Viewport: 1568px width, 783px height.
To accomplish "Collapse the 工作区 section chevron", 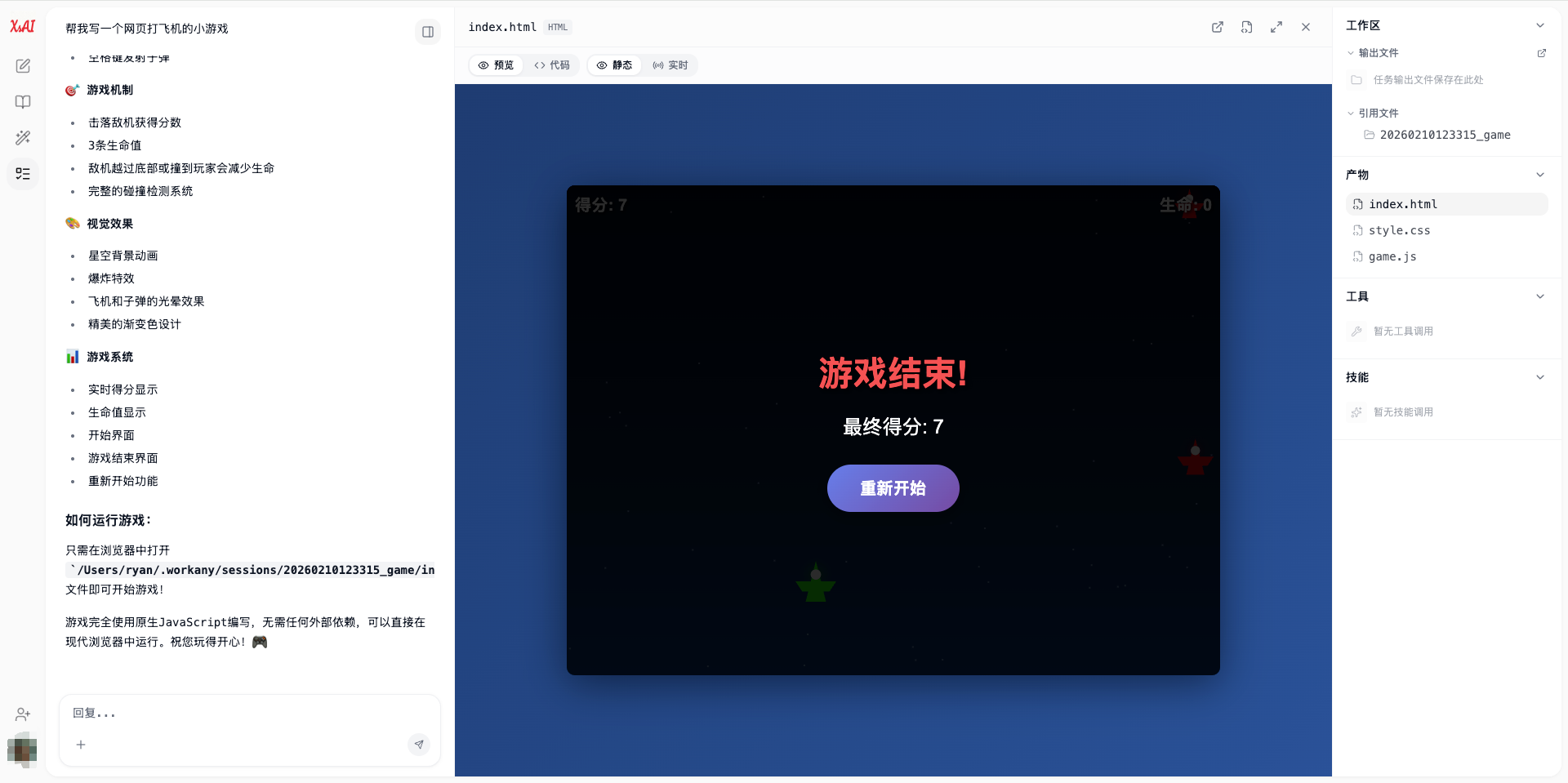I will (1540, 25).
